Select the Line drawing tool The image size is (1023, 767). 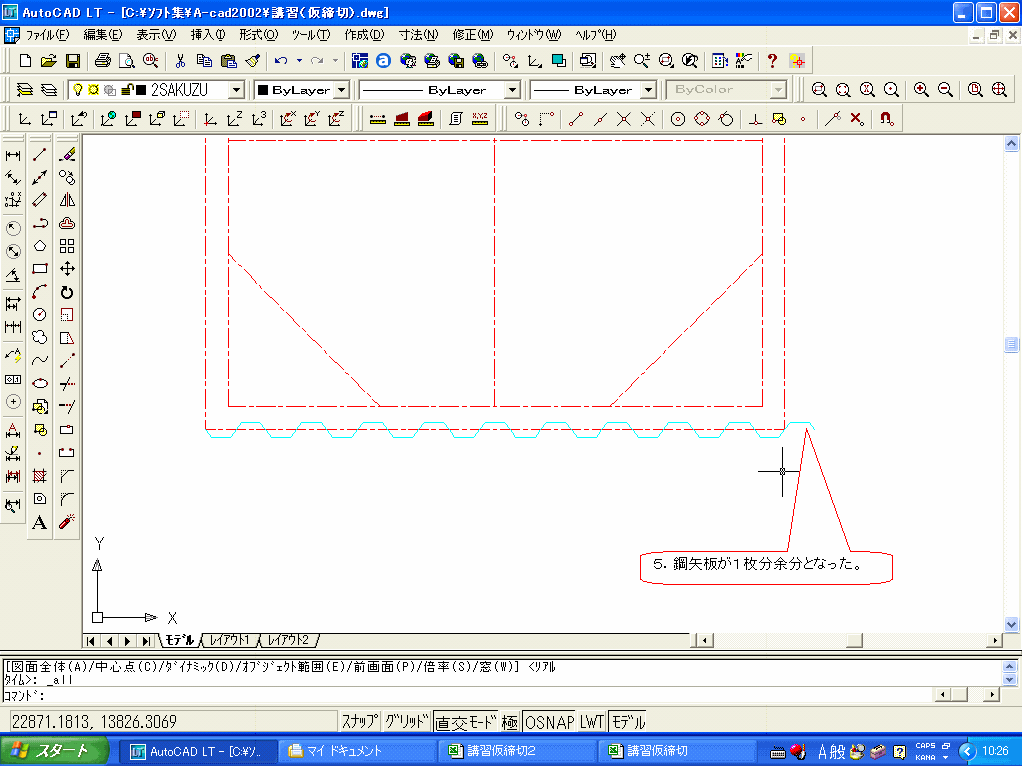coord(40,155)
